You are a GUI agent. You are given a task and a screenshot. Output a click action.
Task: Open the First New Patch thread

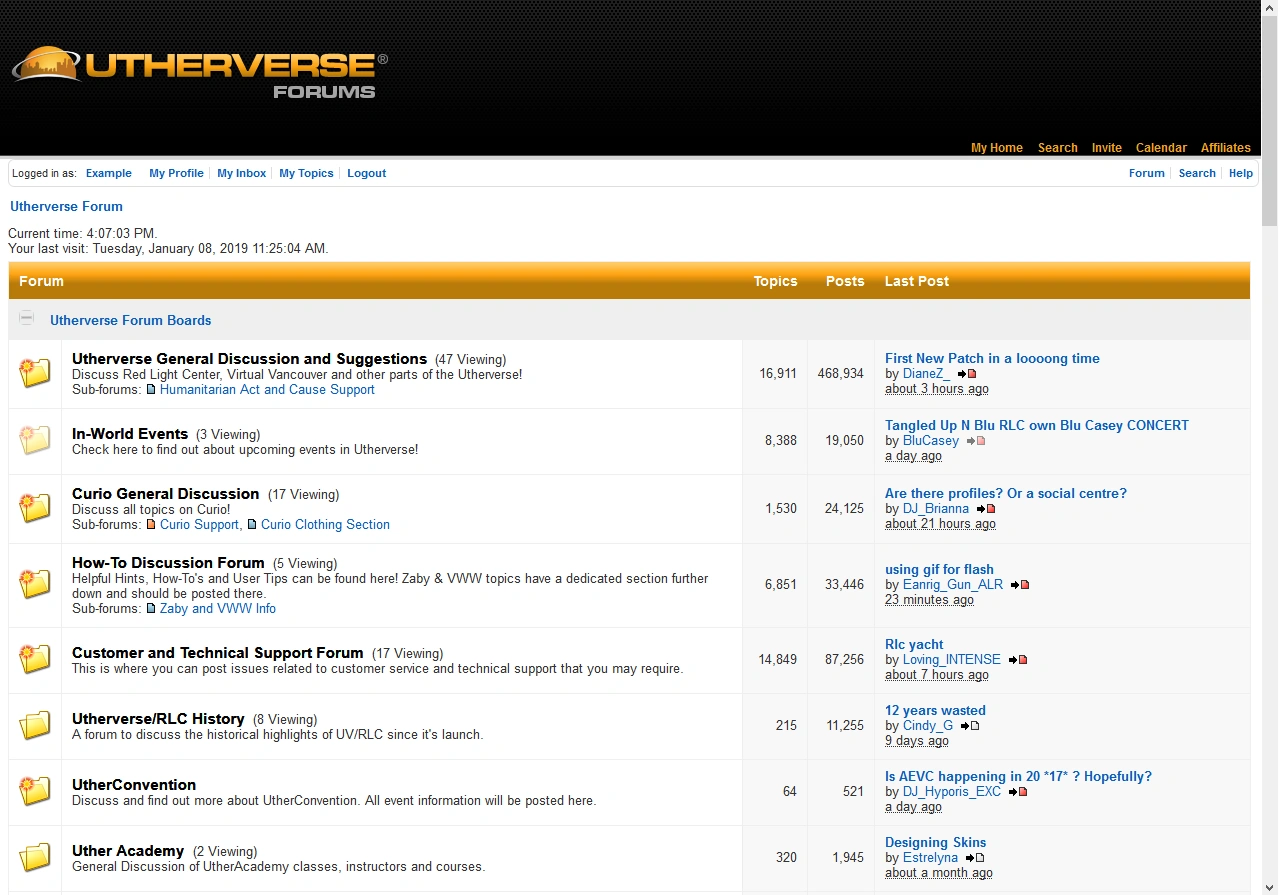click(x=992, y=358)
